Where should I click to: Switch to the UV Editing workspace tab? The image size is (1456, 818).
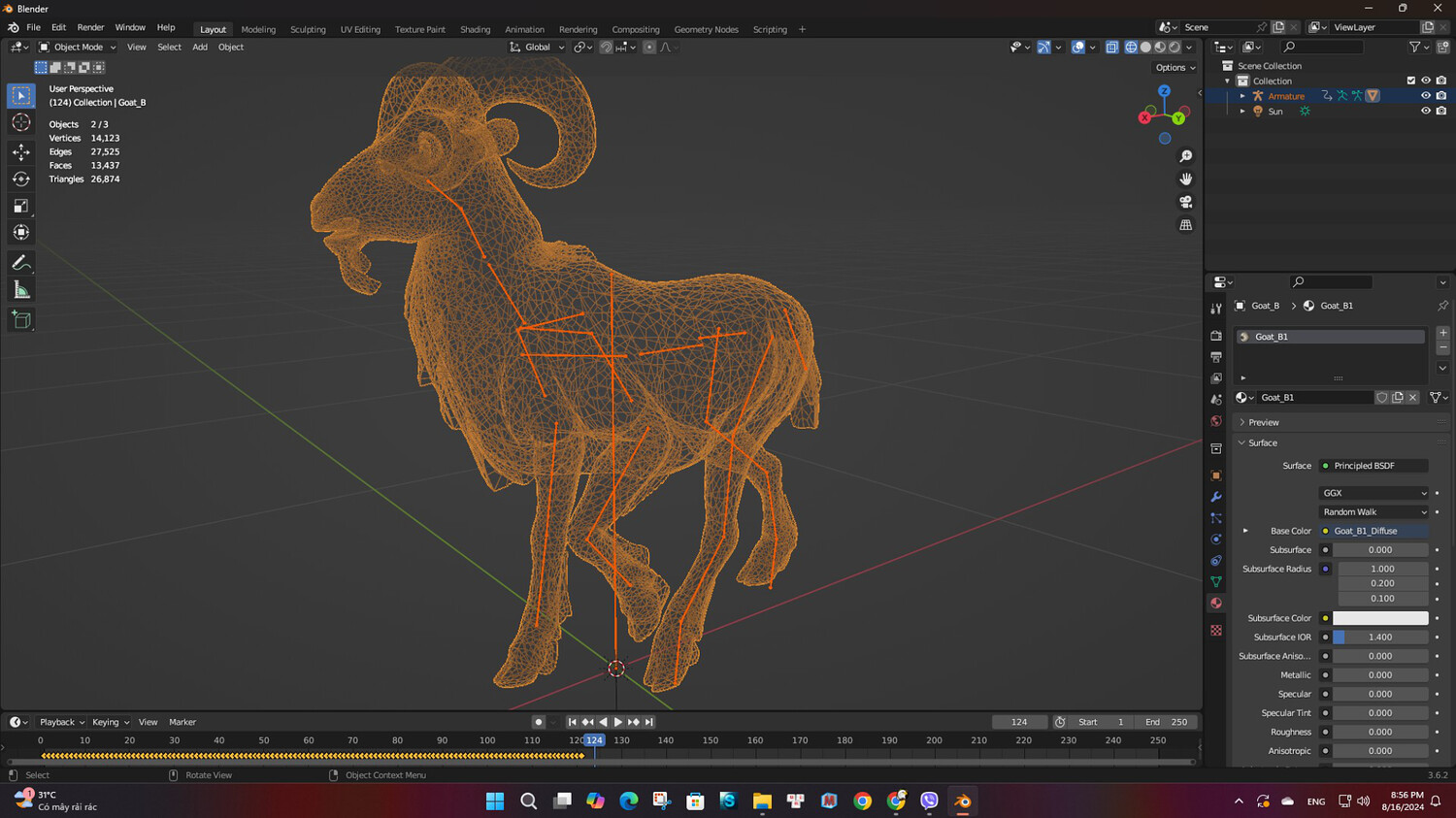click(x=360, y=29)
